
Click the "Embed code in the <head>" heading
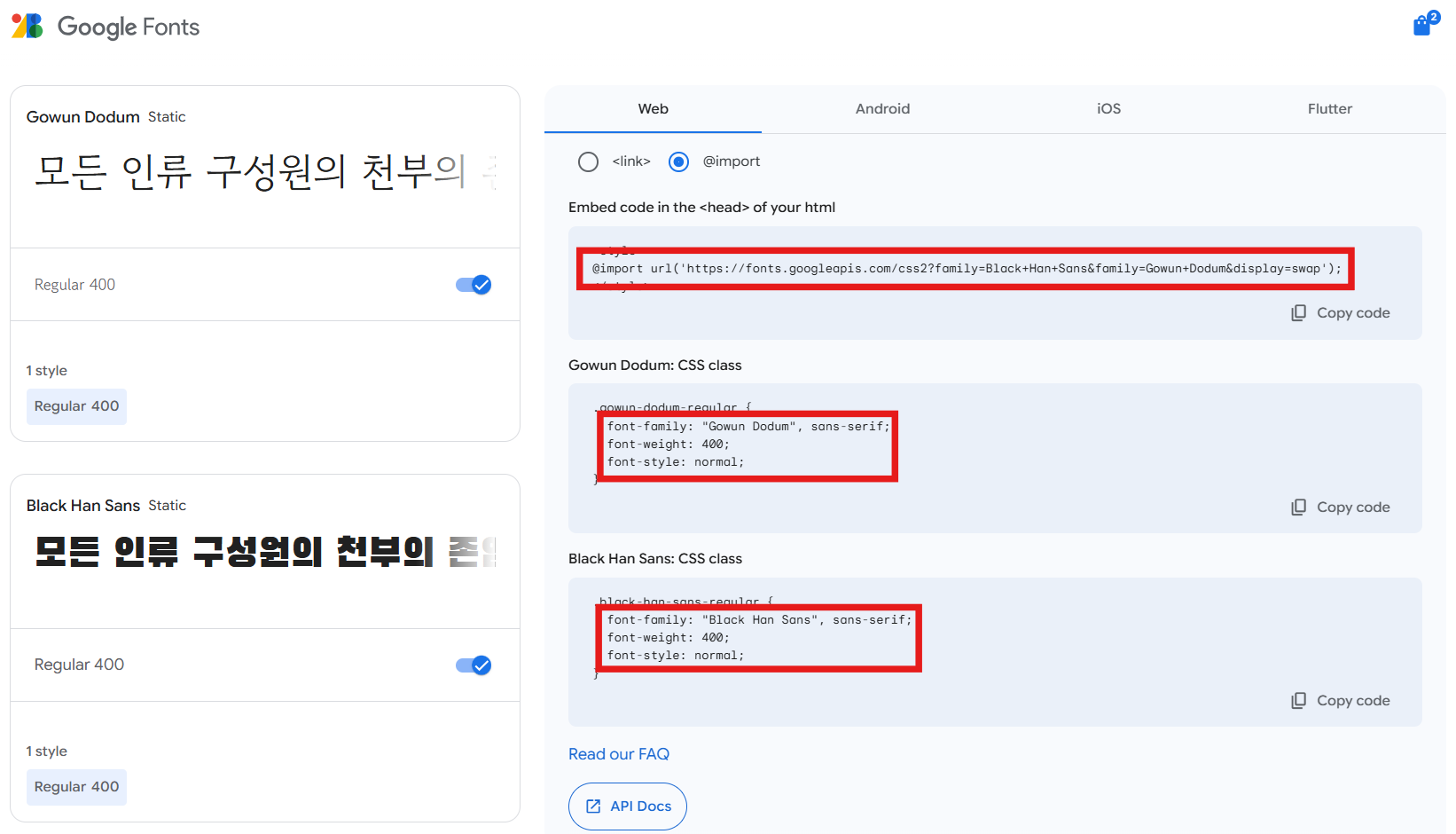point(701,208)
